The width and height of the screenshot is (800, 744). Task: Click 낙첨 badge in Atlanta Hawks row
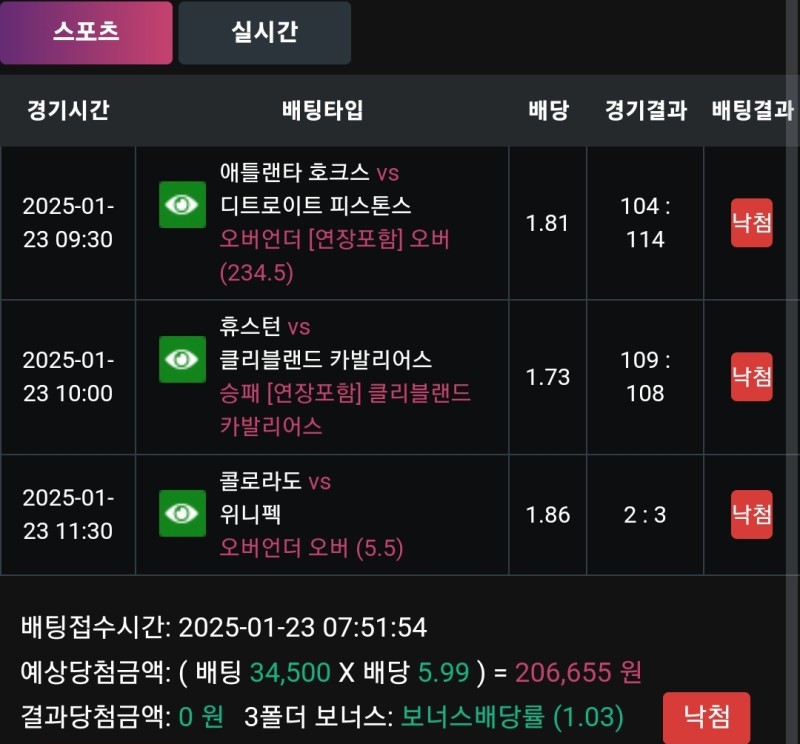click(x=751, y=222)
